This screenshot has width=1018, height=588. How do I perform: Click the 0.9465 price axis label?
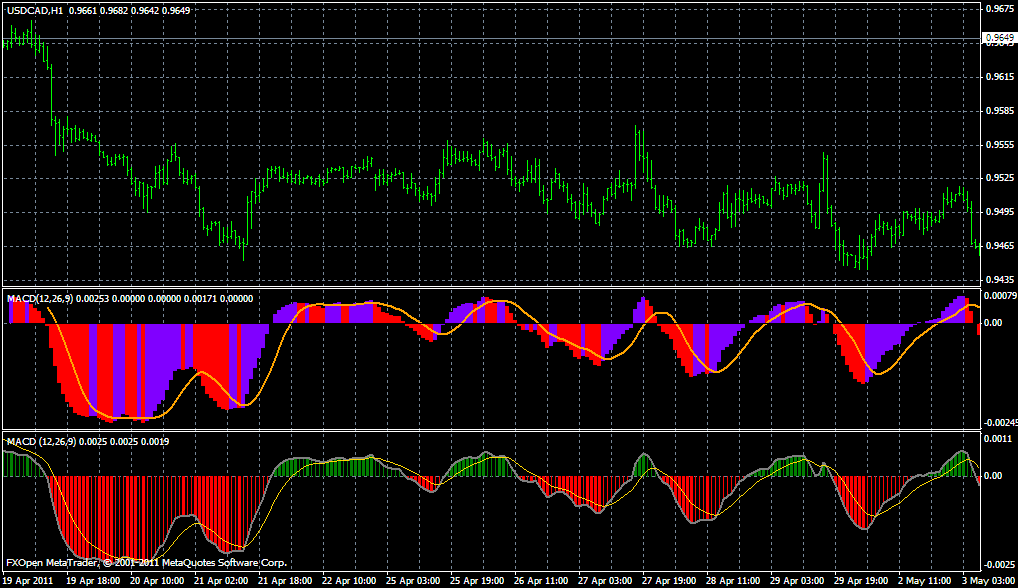point(1000,245)
